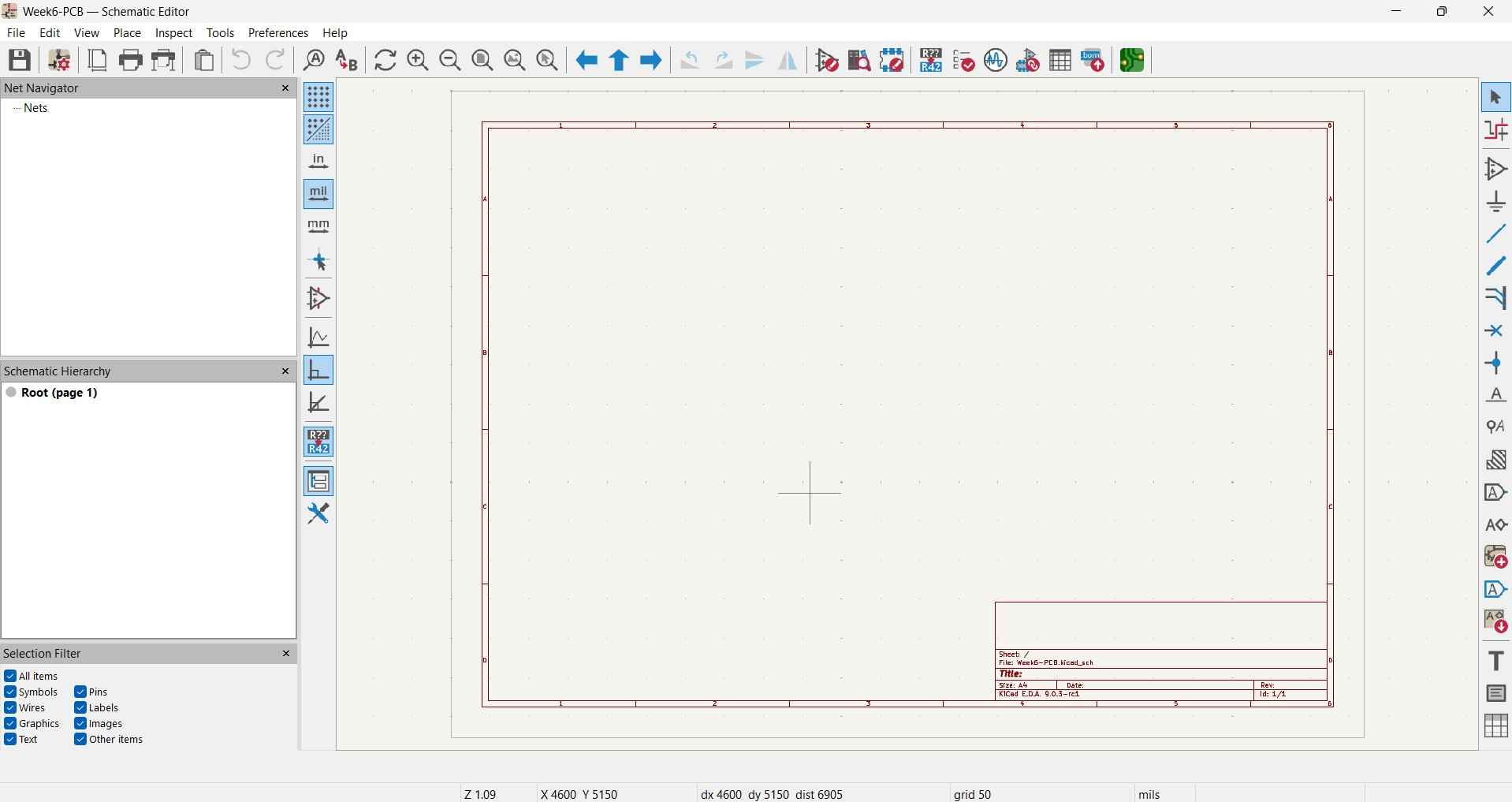The image size is (1512, 802).
Task: Select the power port tool
Action: 1495,201
